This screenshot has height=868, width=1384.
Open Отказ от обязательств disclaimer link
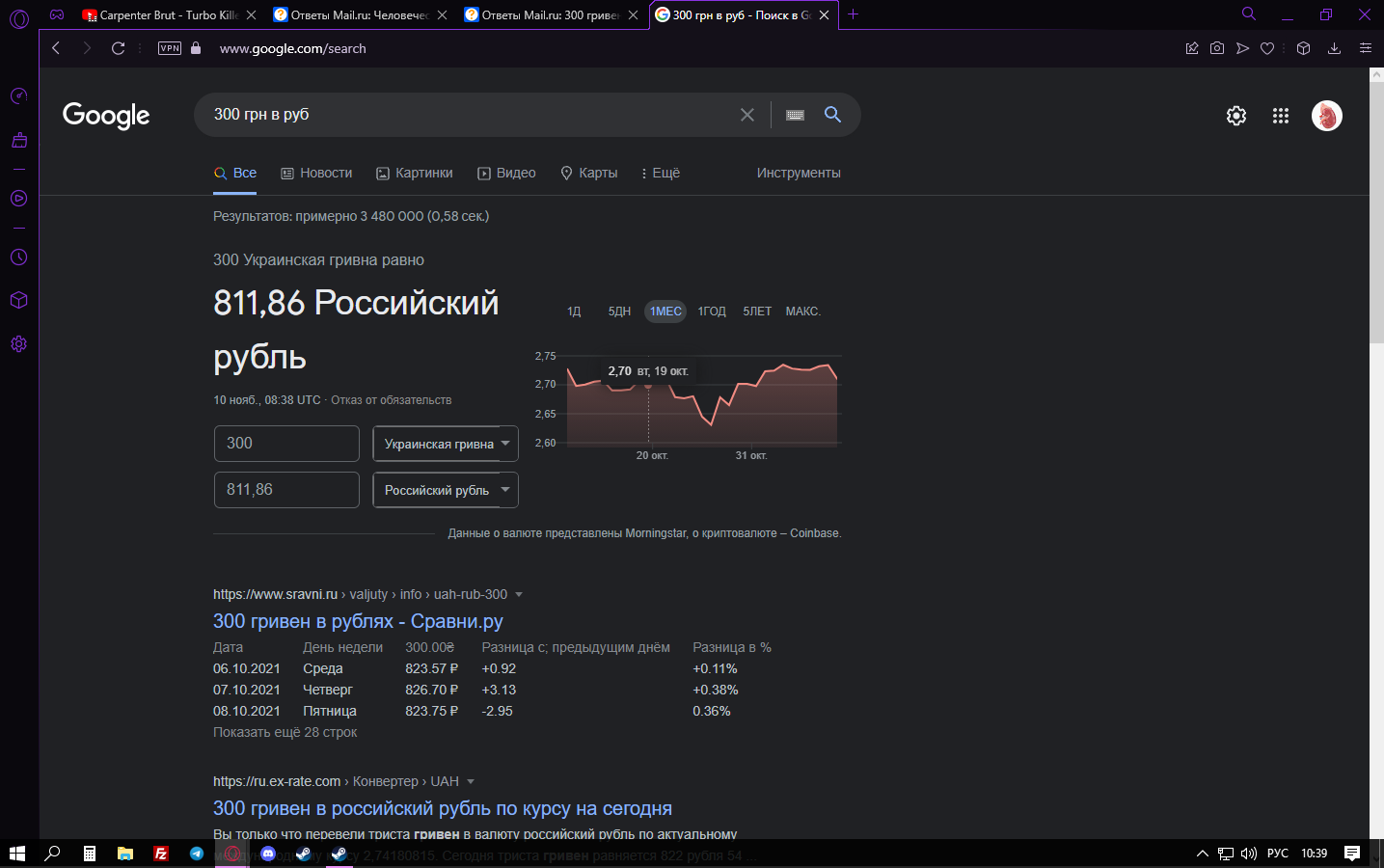(391, 400)
